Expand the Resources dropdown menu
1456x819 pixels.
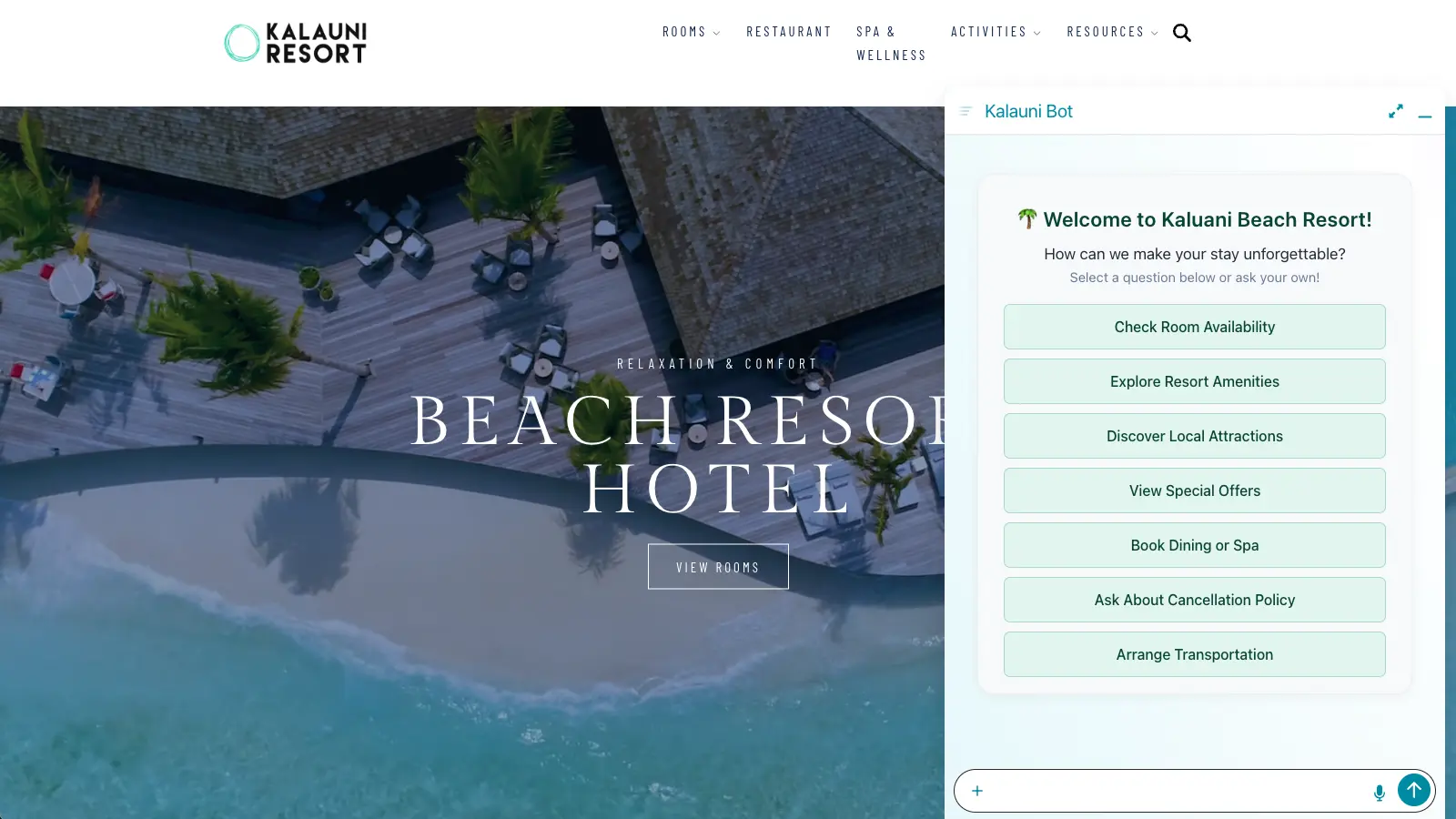click(x=1112, y=32)
